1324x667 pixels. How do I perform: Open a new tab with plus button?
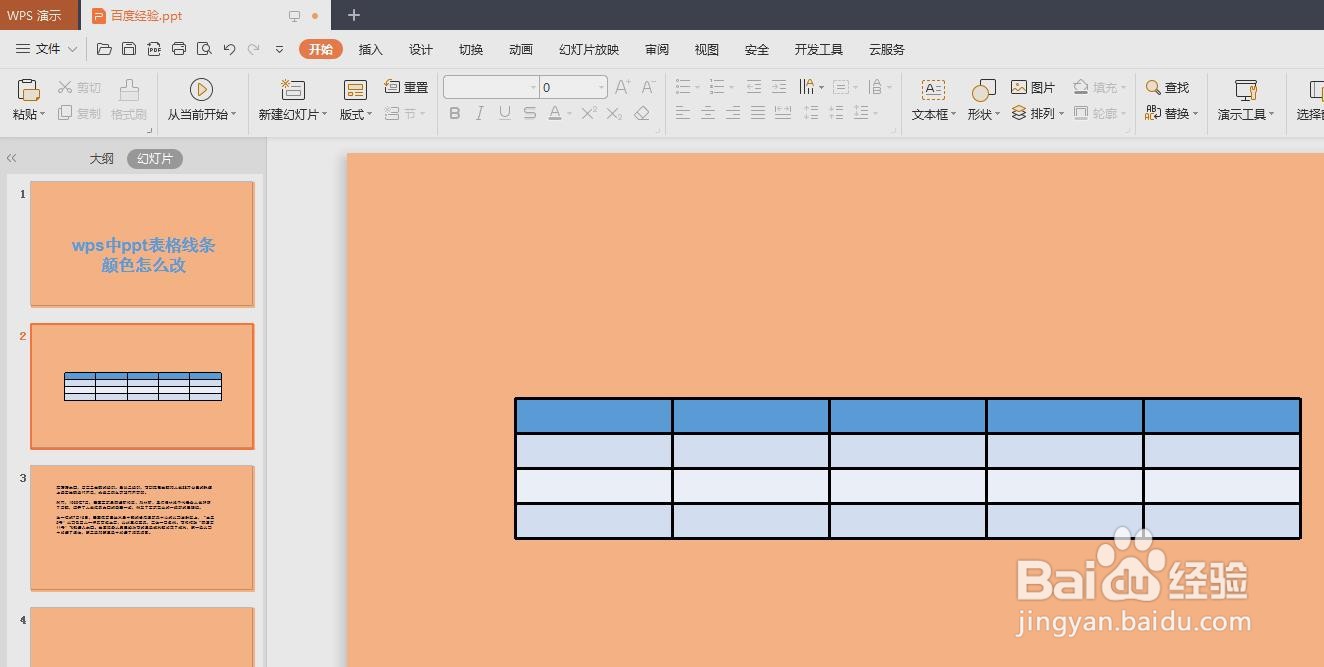point(354,15)
